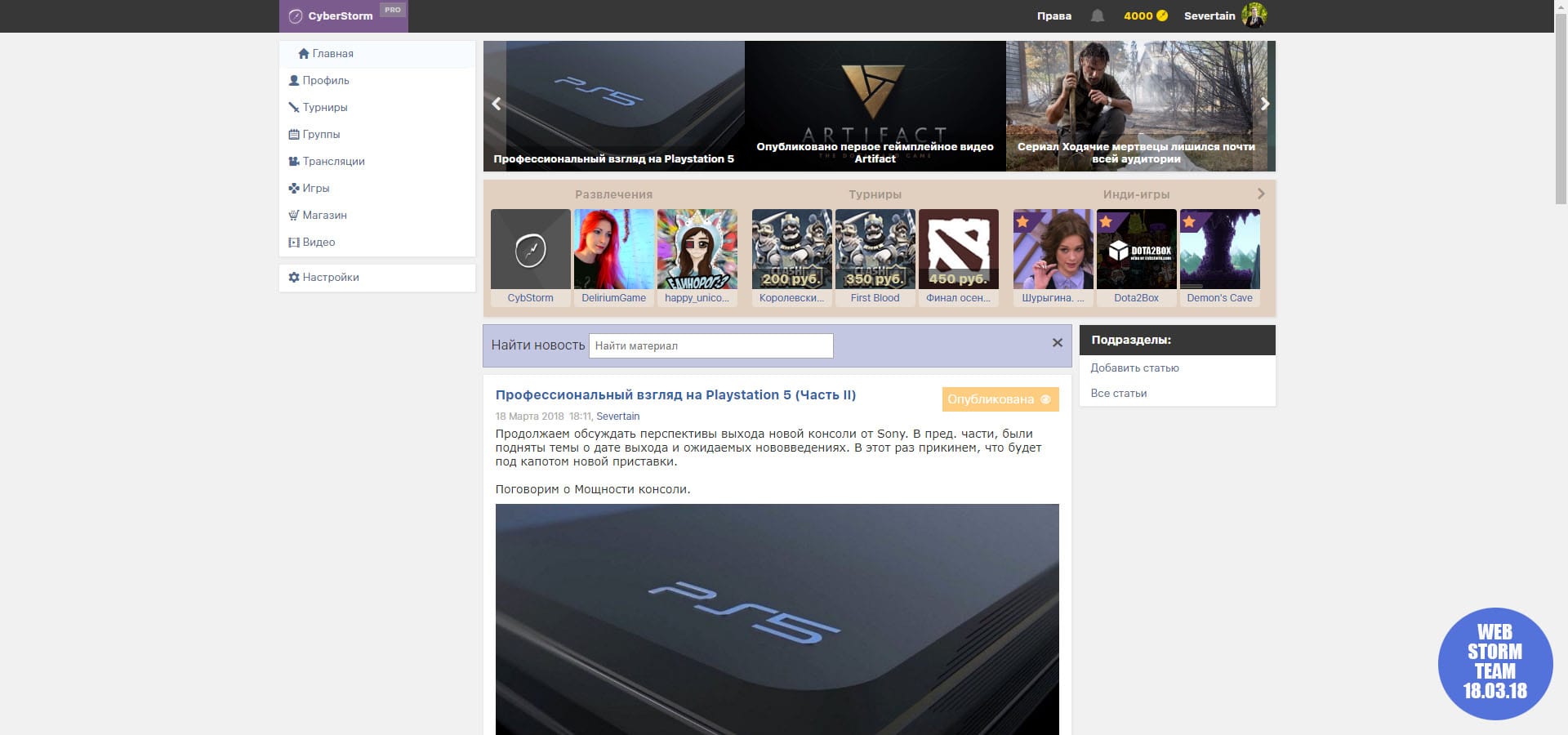The image size is (1568, 735).
Task: Click the gold coin icon next to 4000
Action: (x=1162, y=16)
